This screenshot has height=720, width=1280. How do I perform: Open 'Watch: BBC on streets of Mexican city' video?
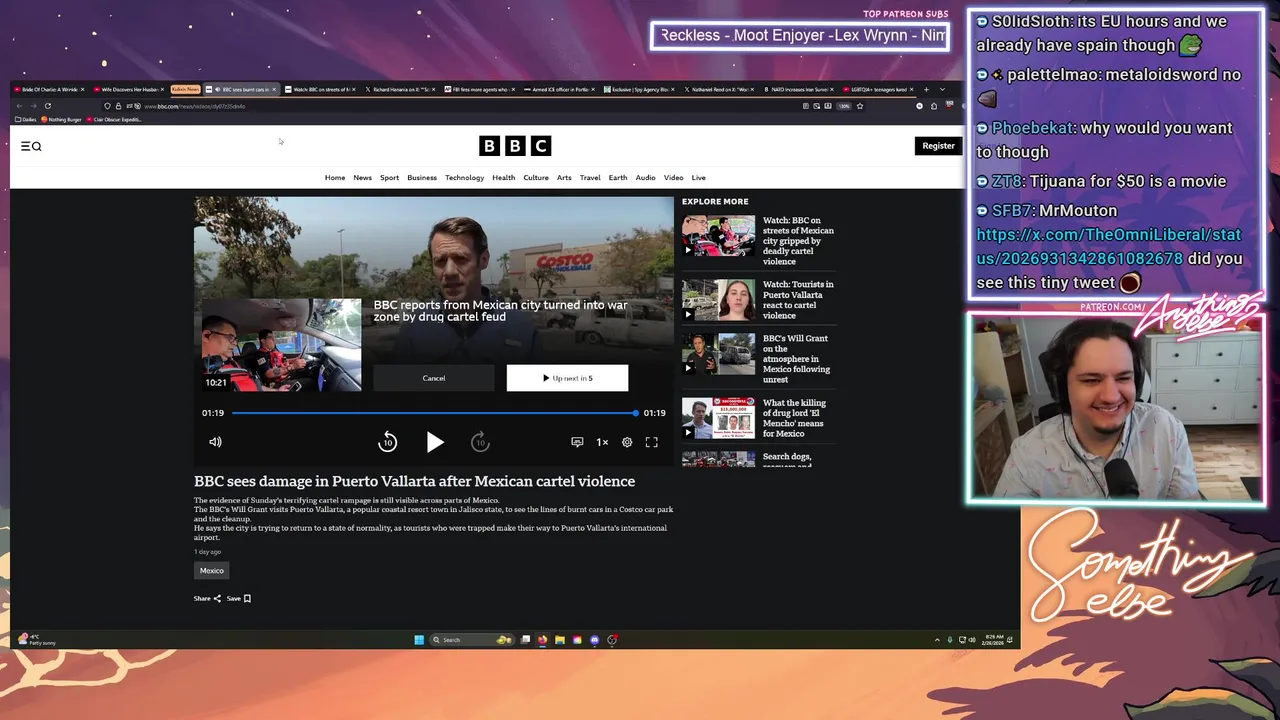click(798, 241)
